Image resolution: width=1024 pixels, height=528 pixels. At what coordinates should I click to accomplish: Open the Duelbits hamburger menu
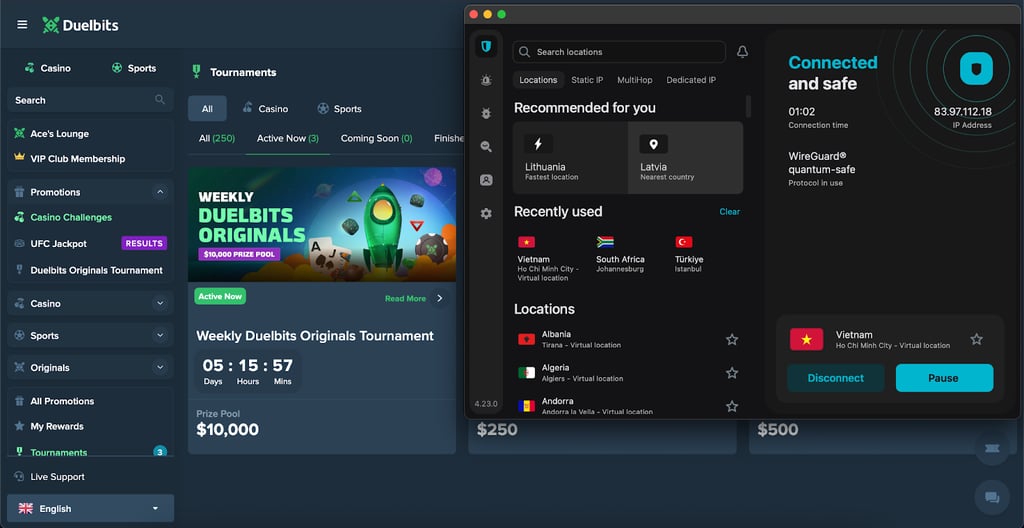tap(22, 25)
